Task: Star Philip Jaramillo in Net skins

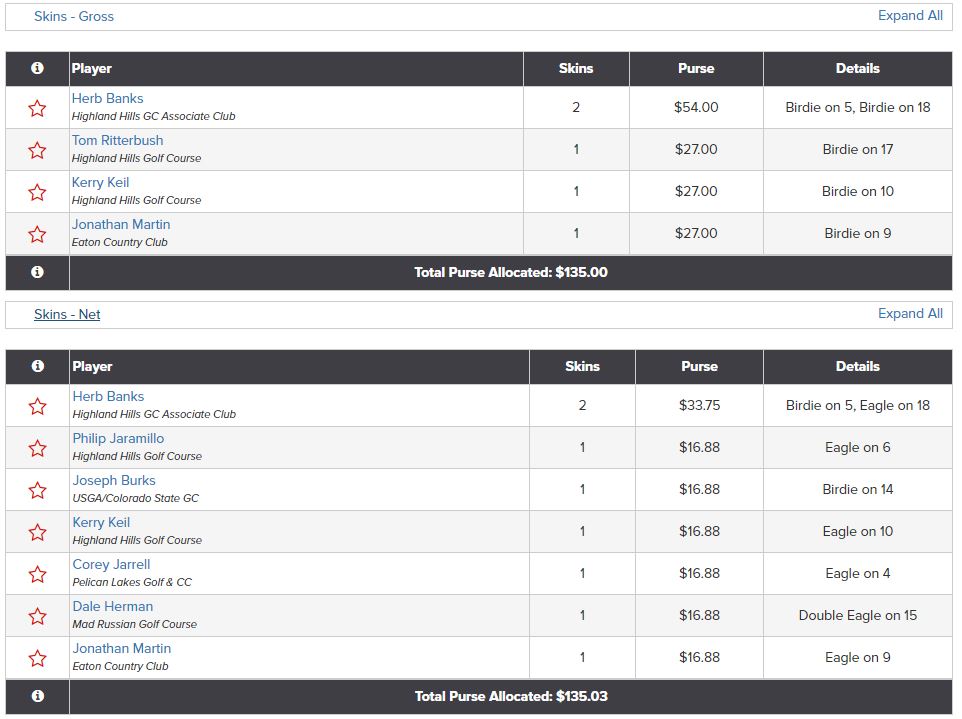Action: point(37,448)
